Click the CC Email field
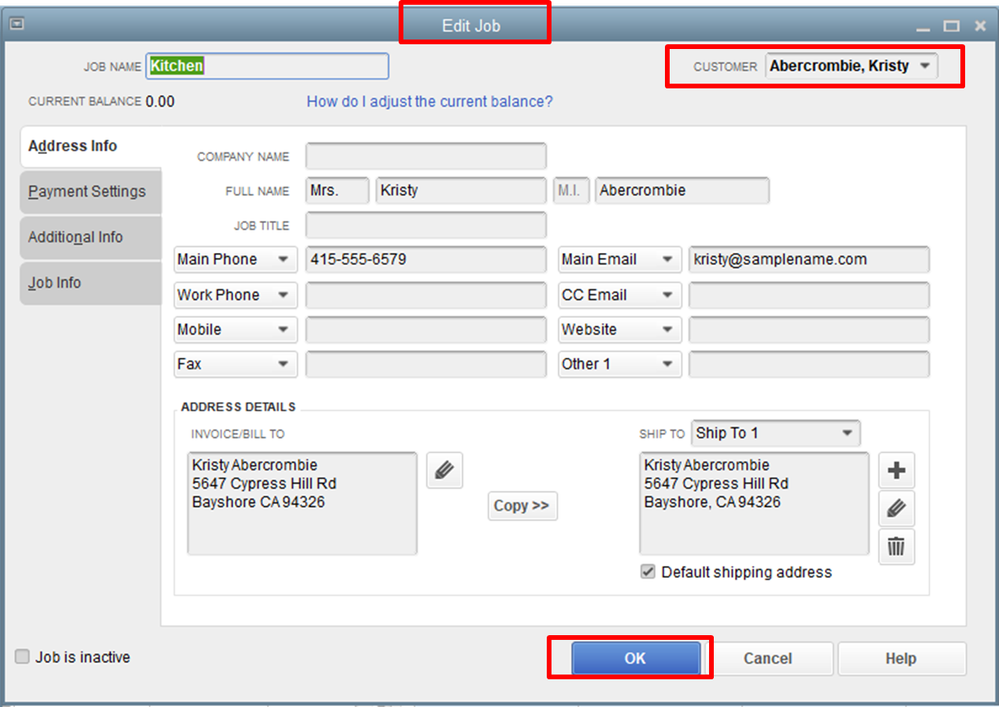This screenshot has width=999, height=707. (x=809, y=295)
